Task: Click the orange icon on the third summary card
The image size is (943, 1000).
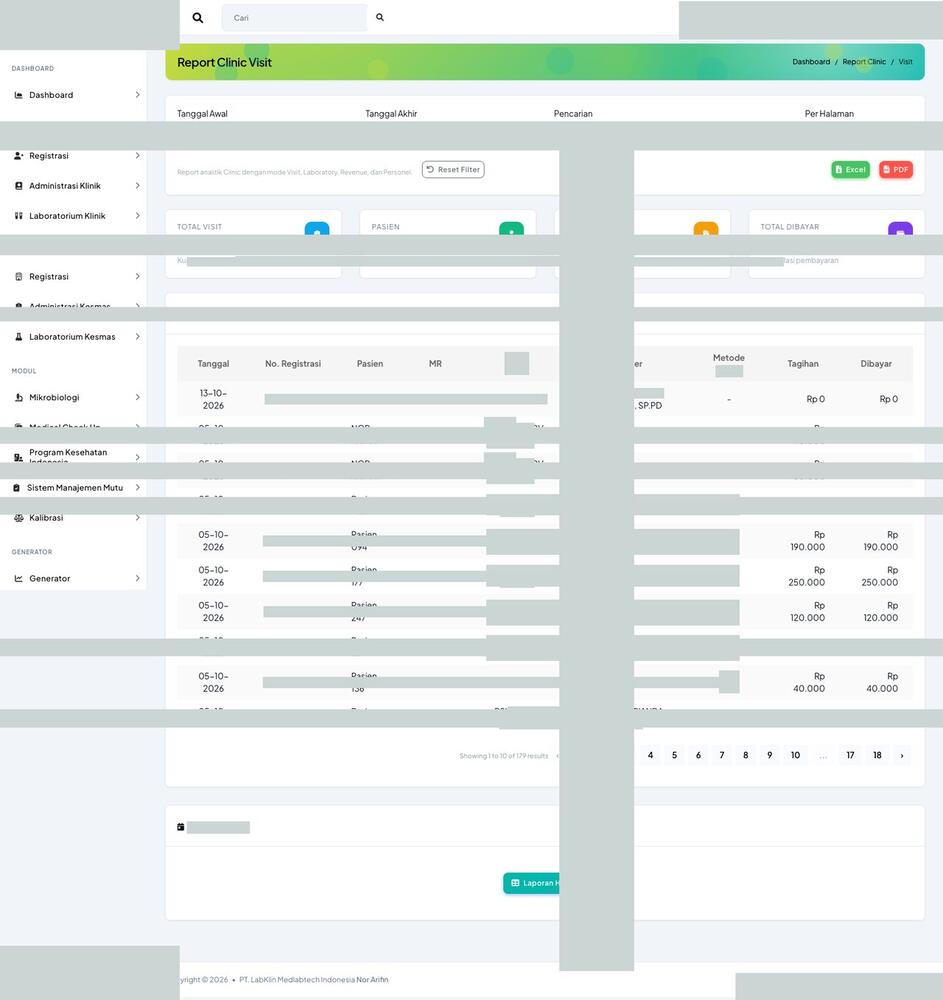Action: 706,228
